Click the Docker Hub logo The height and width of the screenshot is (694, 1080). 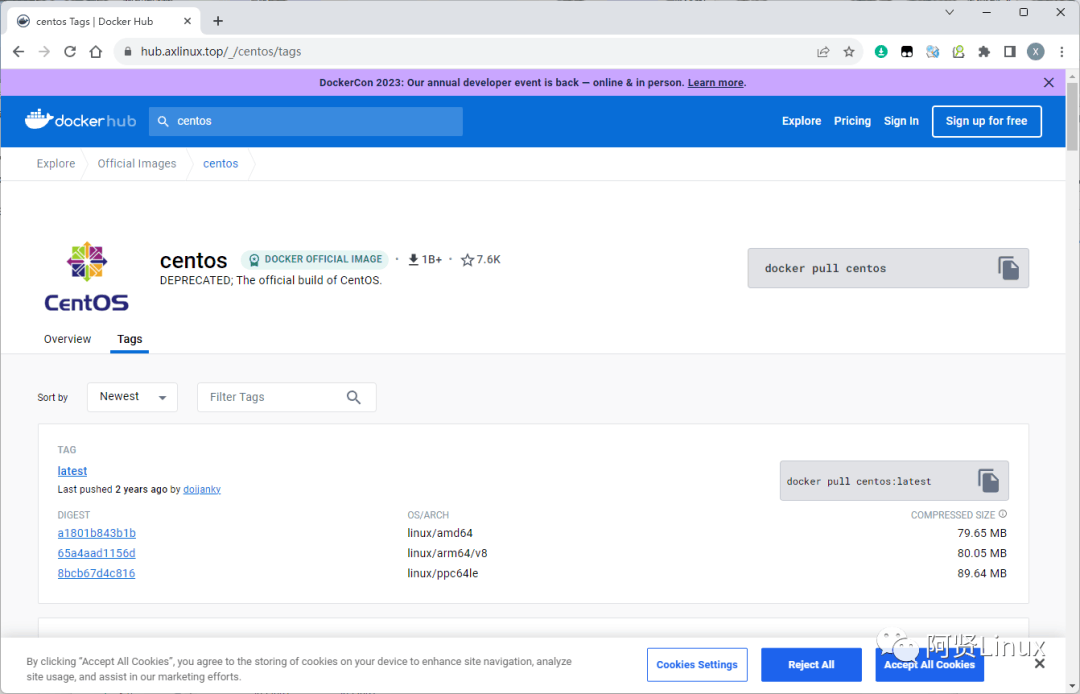click(81, 120)
